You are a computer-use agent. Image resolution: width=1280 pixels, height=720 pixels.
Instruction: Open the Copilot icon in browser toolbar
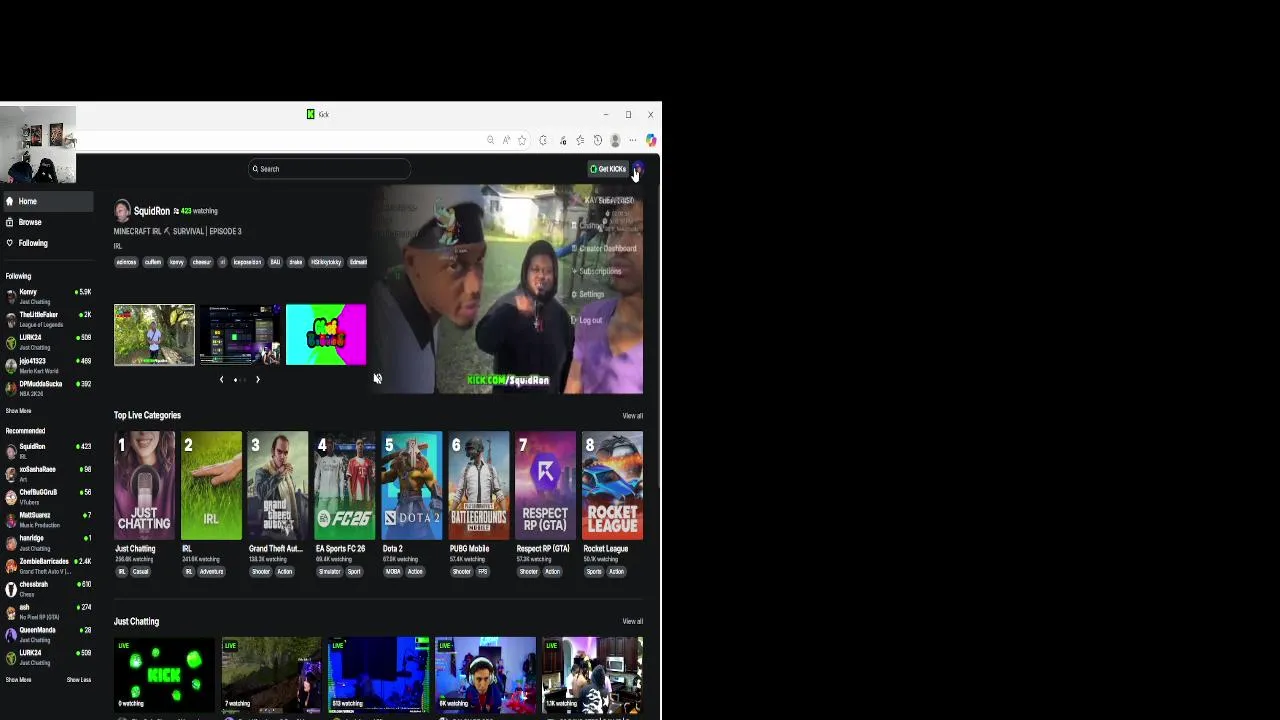[x=651, y=141]
